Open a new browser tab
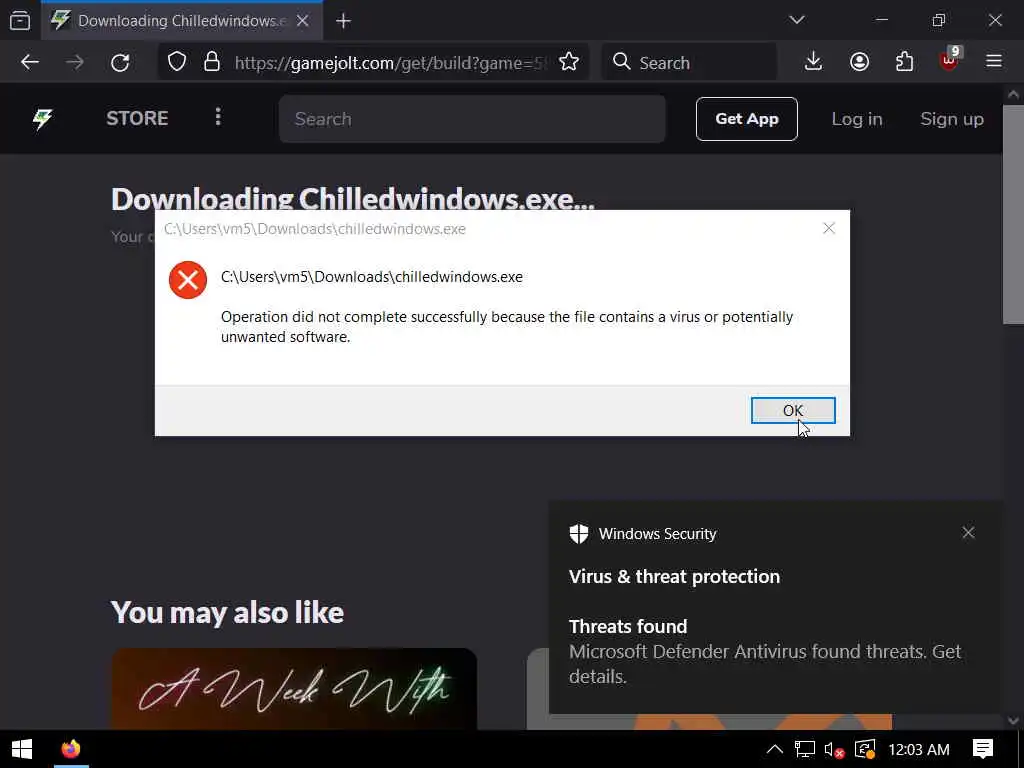The width and height of the screenshot is (1024, 768). 343,22
